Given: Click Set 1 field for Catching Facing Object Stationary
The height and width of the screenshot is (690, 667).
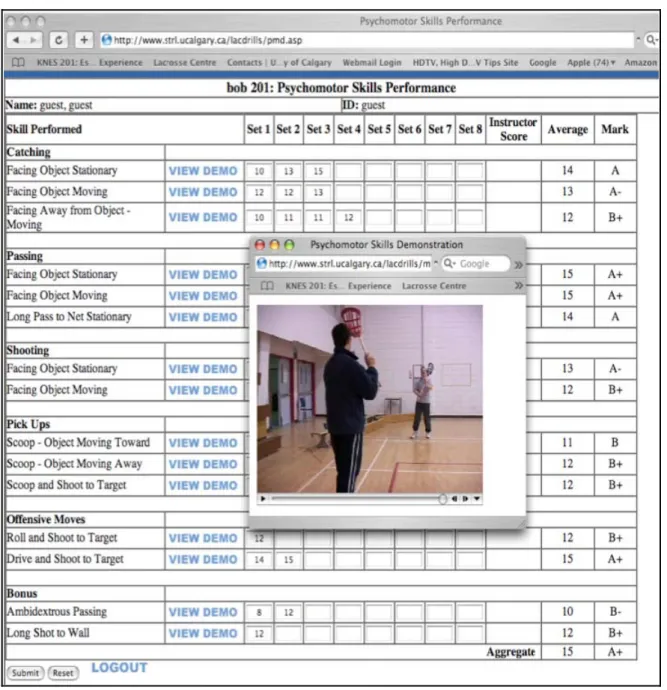Looking at the screenshot, I should [259, 171].
